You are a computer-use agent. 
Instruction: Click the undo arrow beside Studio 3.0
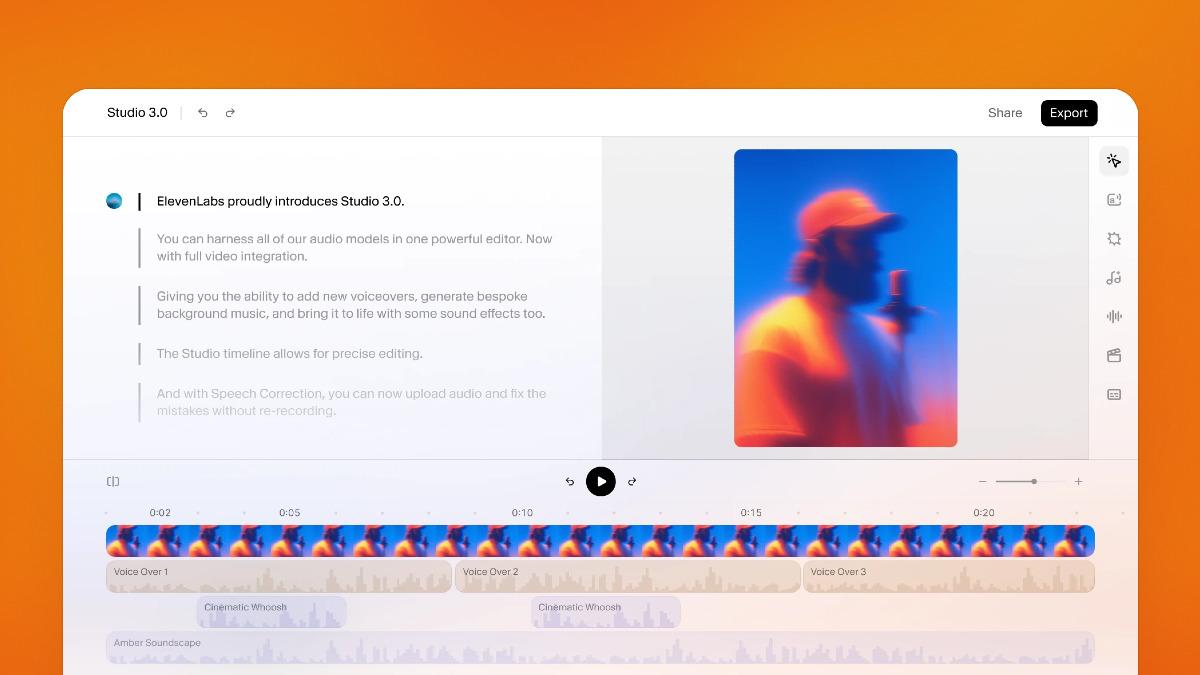(x=203, y=113)
